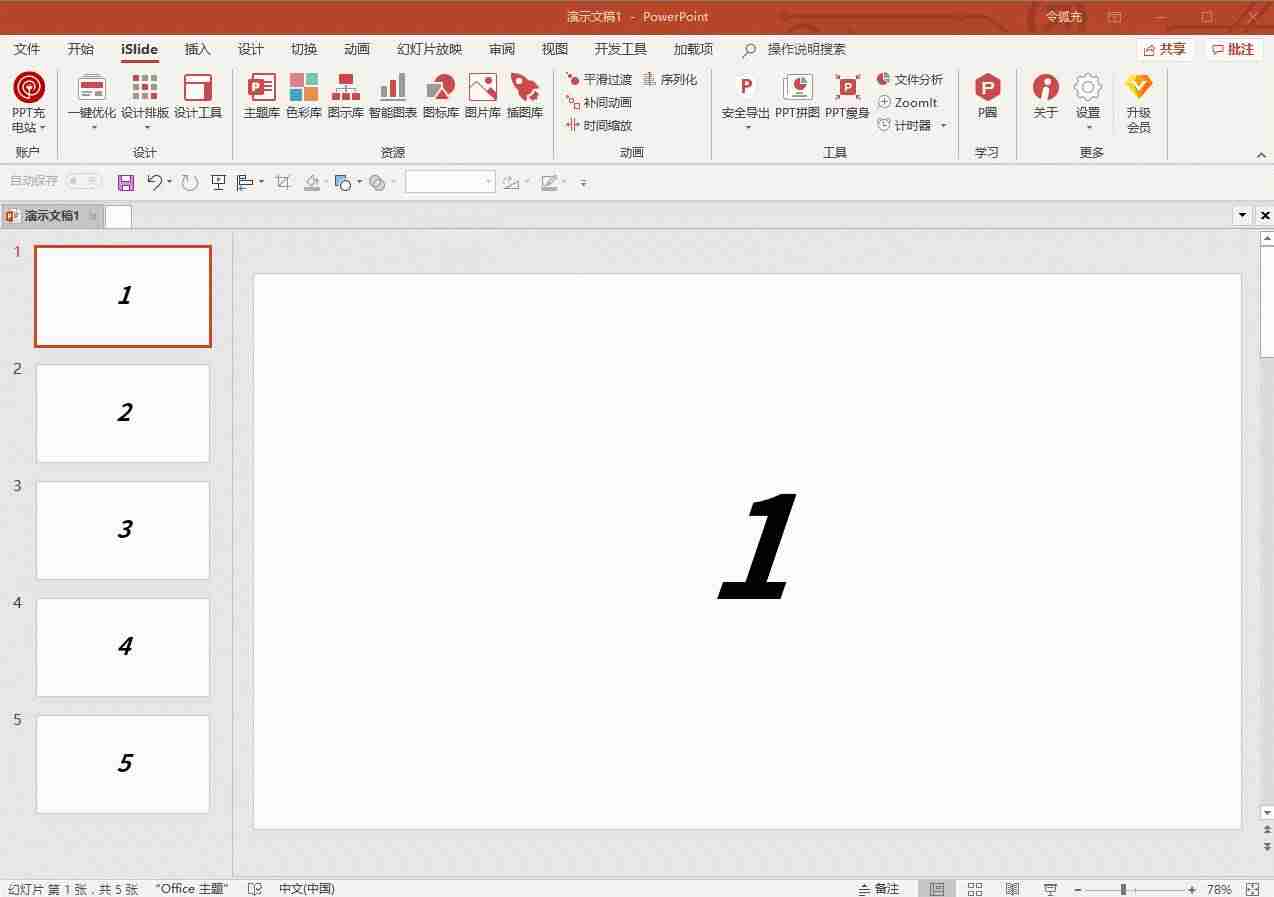The width and height of the screenshot is (1274, 897).
Task: Open the 主题库 theme library
Action: coord(261,97)
